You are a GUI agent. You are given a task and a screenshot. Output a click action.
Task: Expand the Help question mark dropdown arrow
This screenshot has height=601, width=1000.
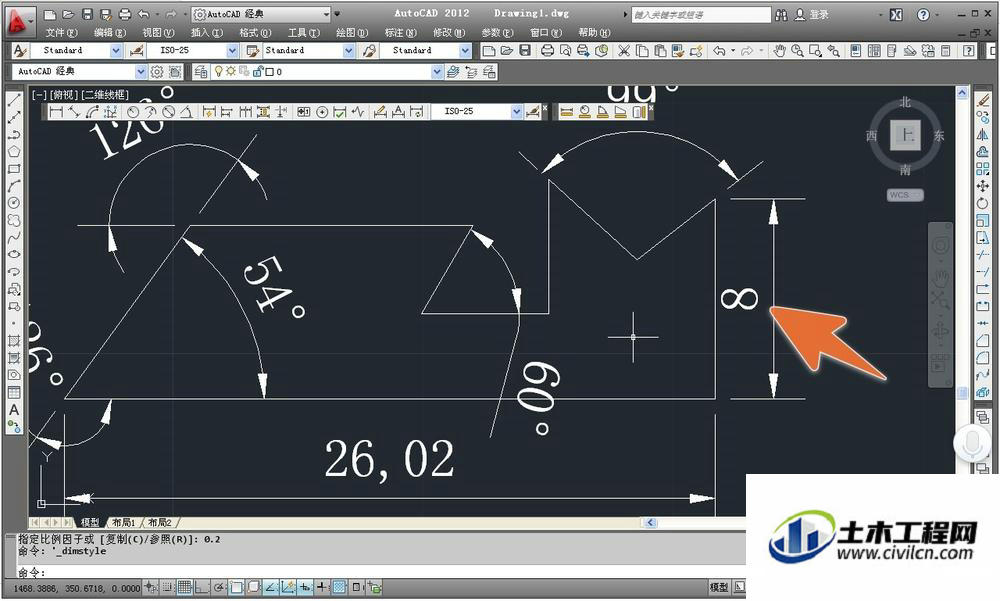pyautogui.click(x=938, y=15)
